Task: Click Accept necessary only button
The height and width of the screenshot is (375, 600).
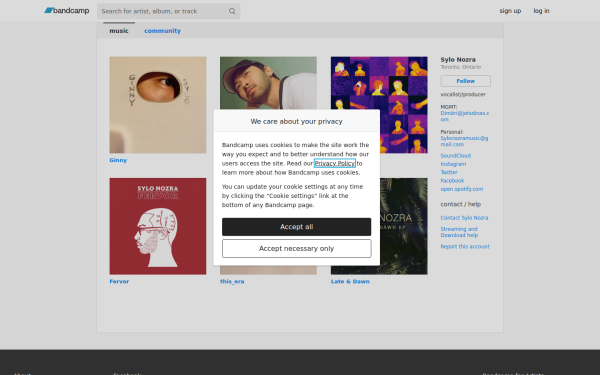Action: pos(297,249)
